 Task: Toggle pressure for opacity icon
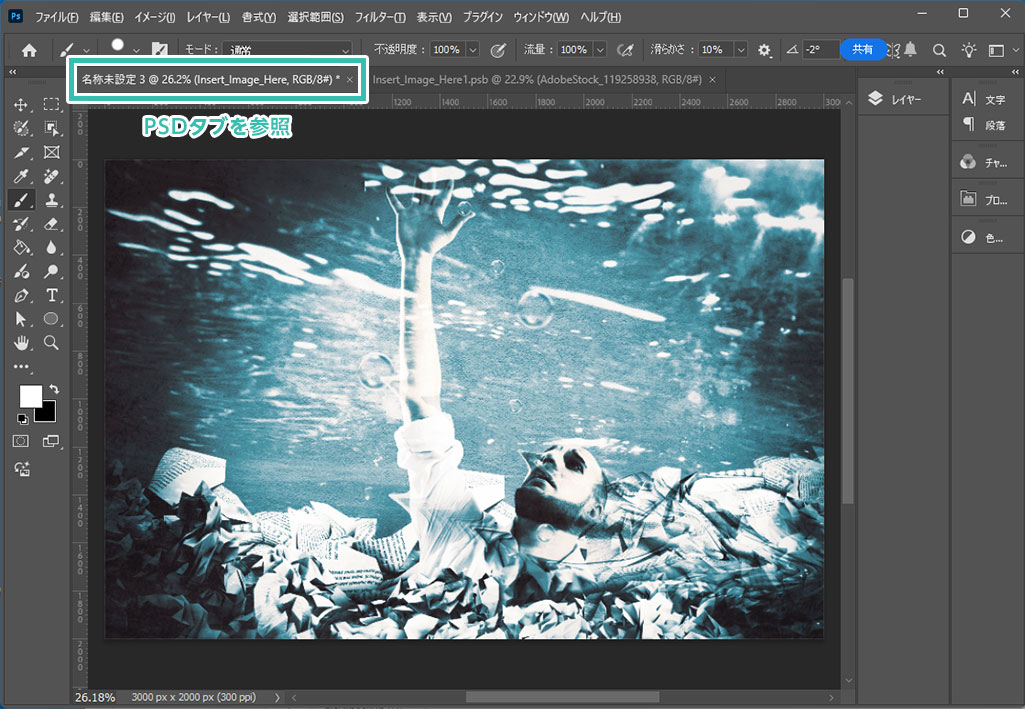point(498,50)
